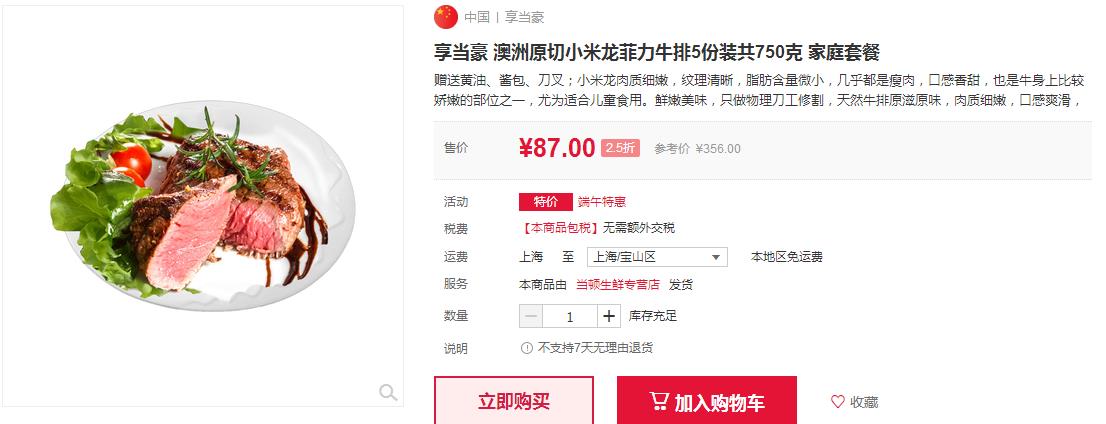Click the magnifier zoom icon on product image
The image size is (1106, 424).
[x=388, y=392]
